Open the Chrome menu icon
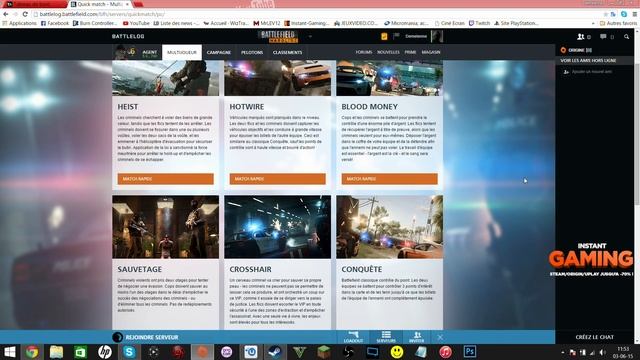Screen dimensions: 640x360 (x=635, y=14)
